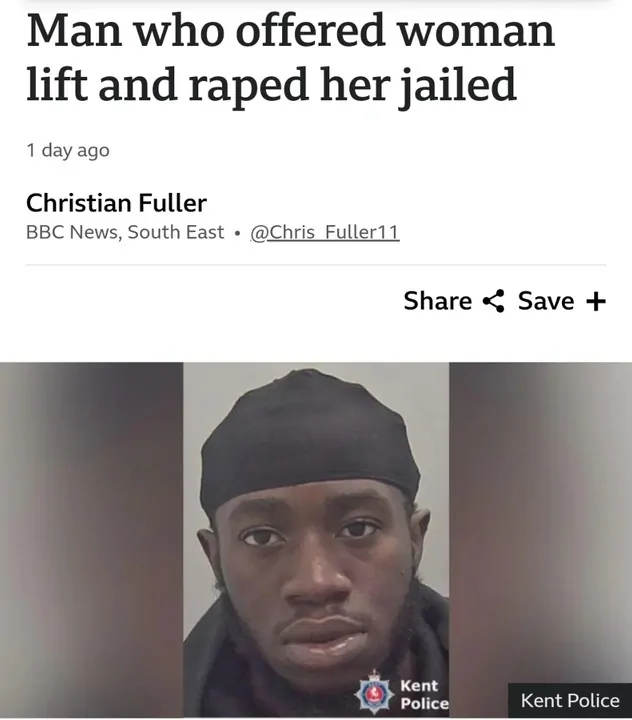Click the "1 day ago" timestamp
Image resolution: width=632 pixels, height=720 pixels.
pos(68,150)
